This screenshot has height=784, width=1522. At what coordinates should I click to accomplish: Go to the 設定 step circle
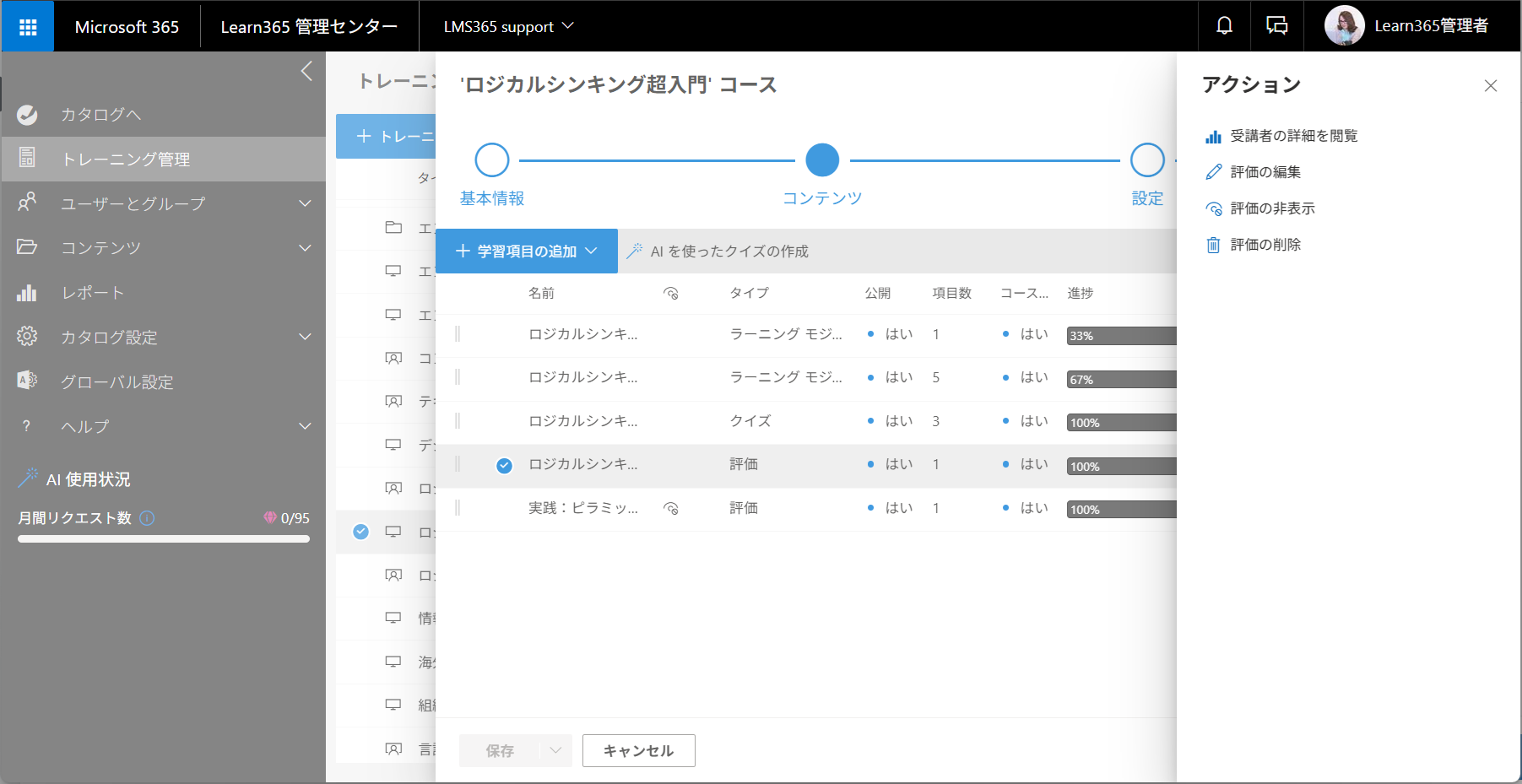tap(1147, 160)
